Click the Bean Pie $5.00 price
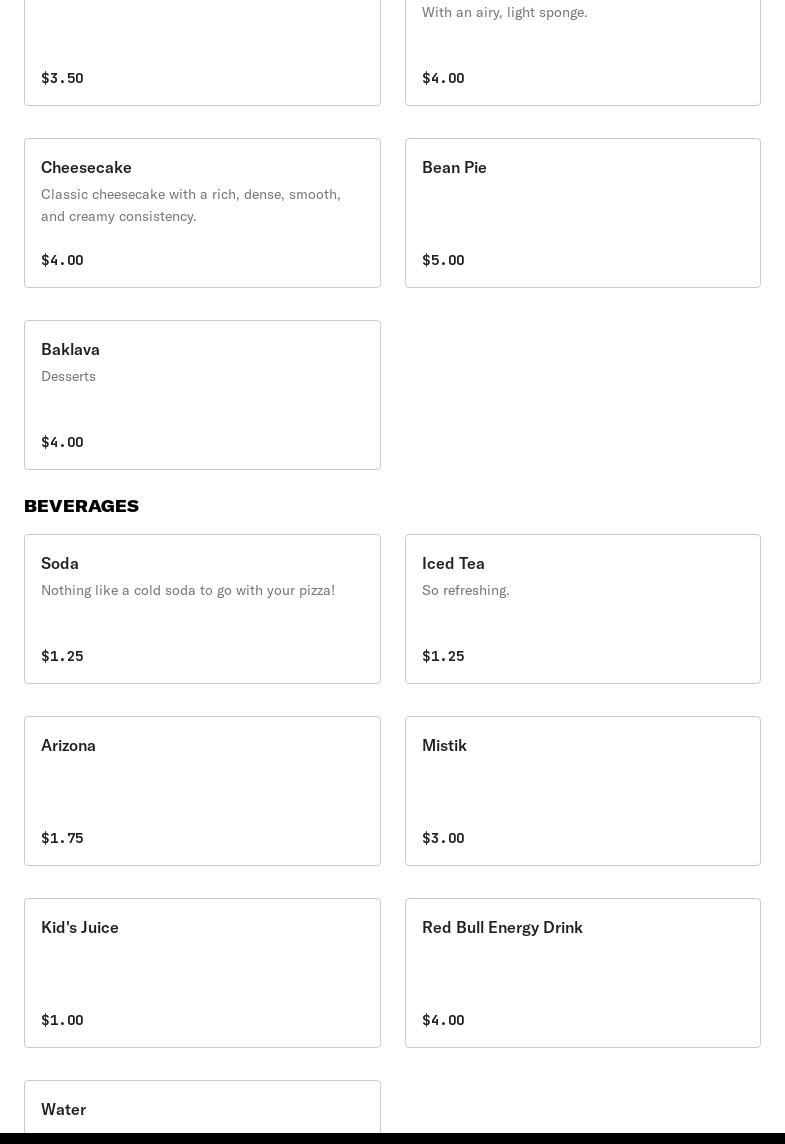Screen dimensions: 785x1144 click(443, 260)
